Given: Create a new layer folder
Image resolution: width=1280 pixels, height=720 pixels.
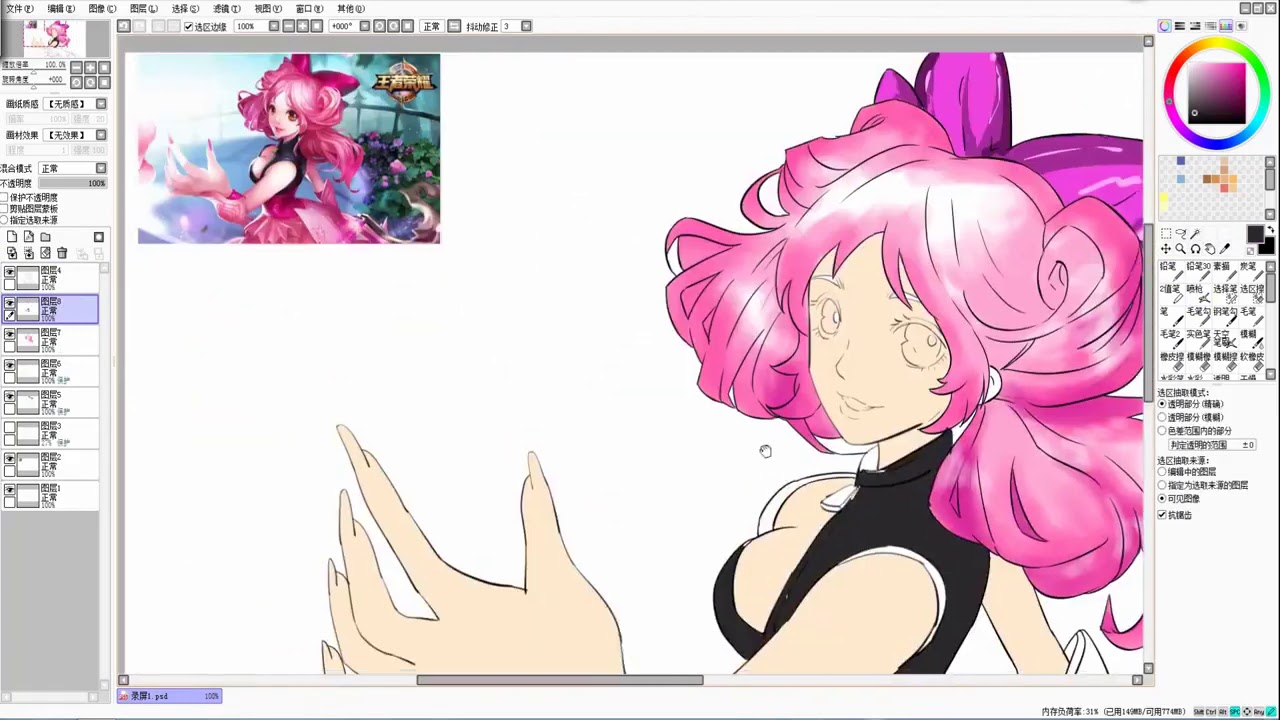Looking at the screenshot, I should 45,237.
